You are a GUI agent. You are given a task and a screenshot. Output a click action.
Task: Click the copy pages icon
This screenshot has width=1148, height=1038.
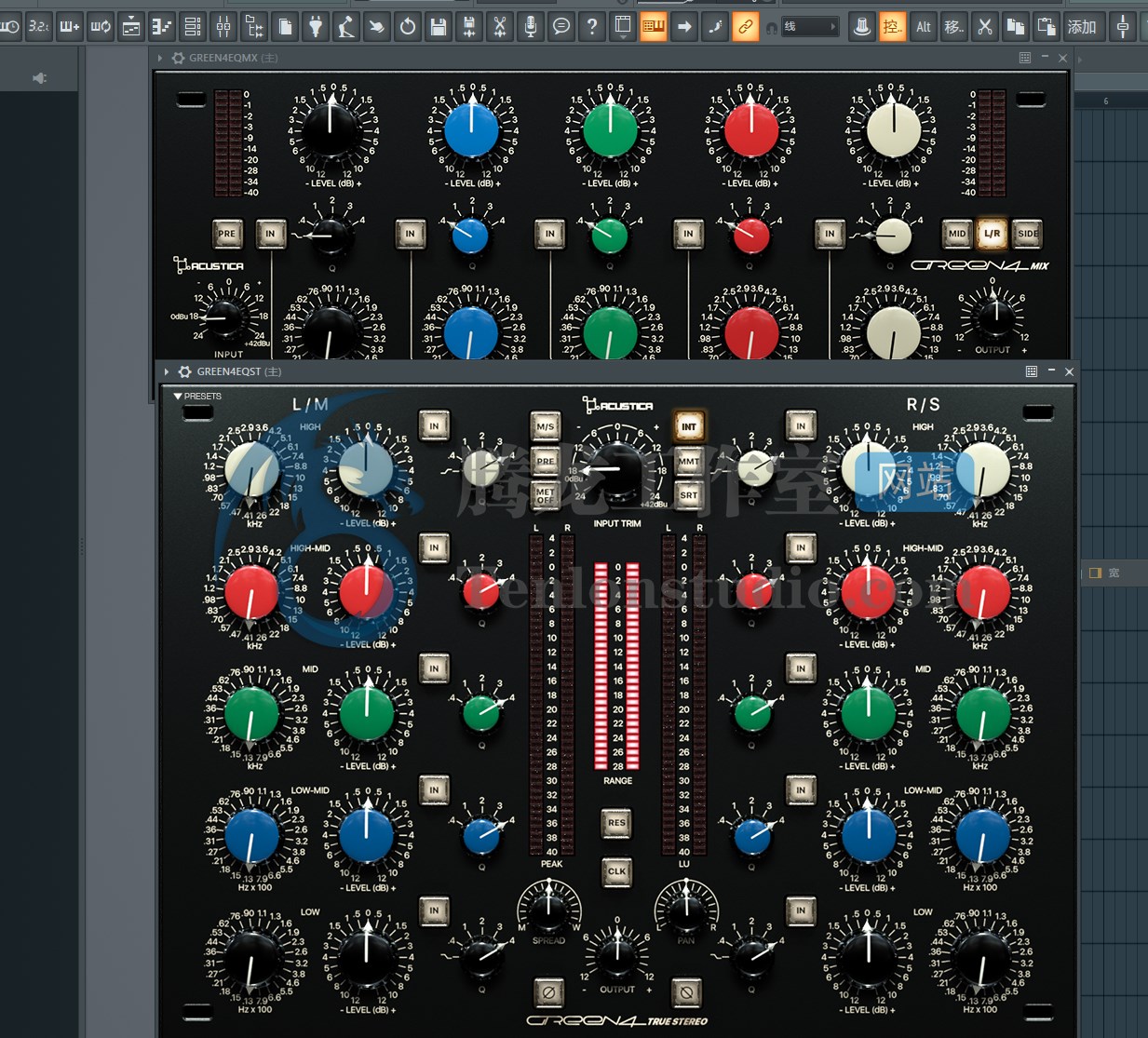1016,27
